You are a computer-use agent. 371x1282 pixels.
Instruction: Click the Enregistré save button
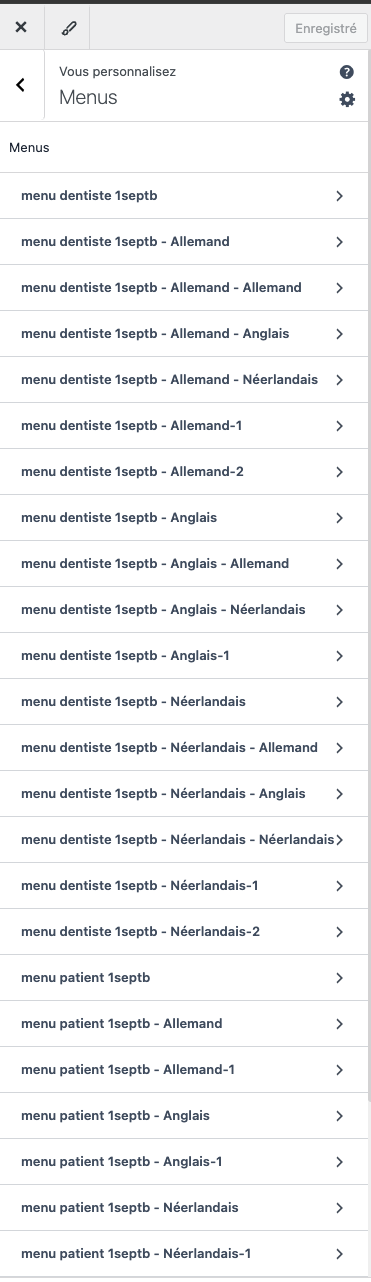click(x=326, y=29)
